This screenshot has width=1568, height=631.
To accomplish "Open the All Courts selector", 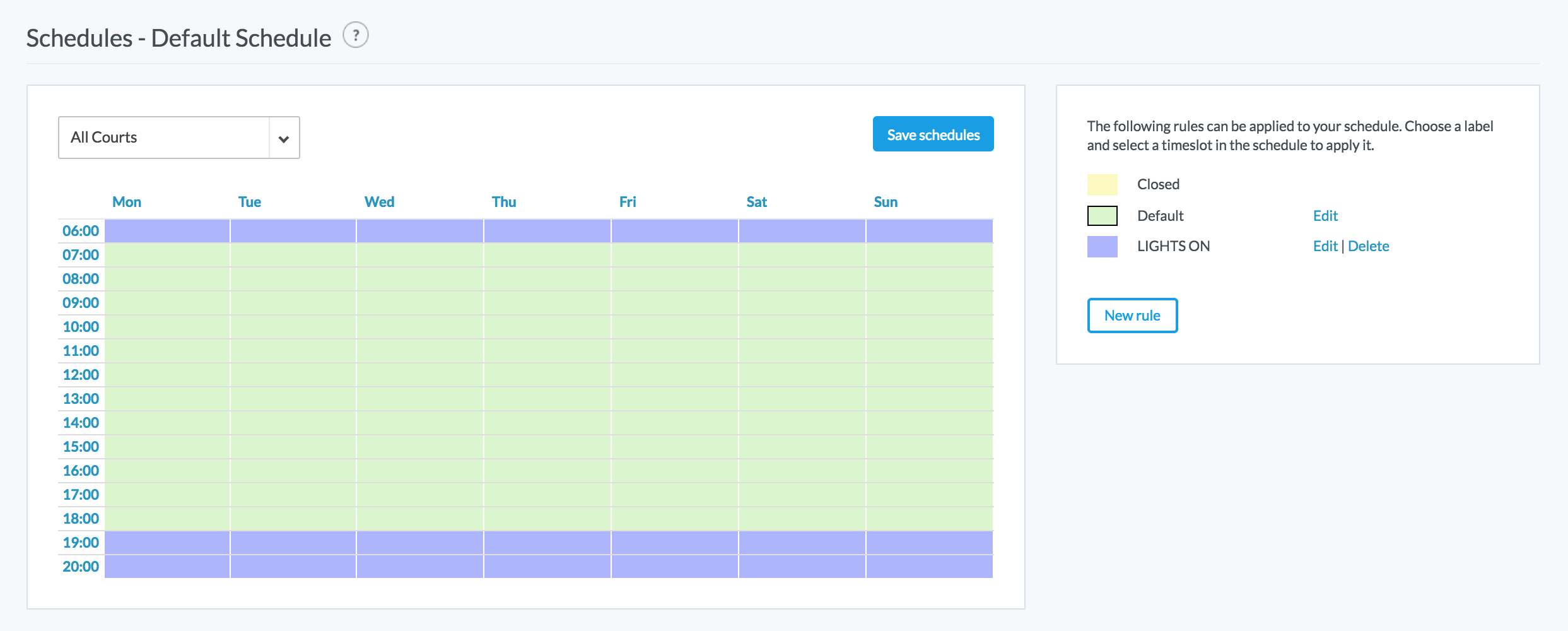I will click(x=164, y=138).
